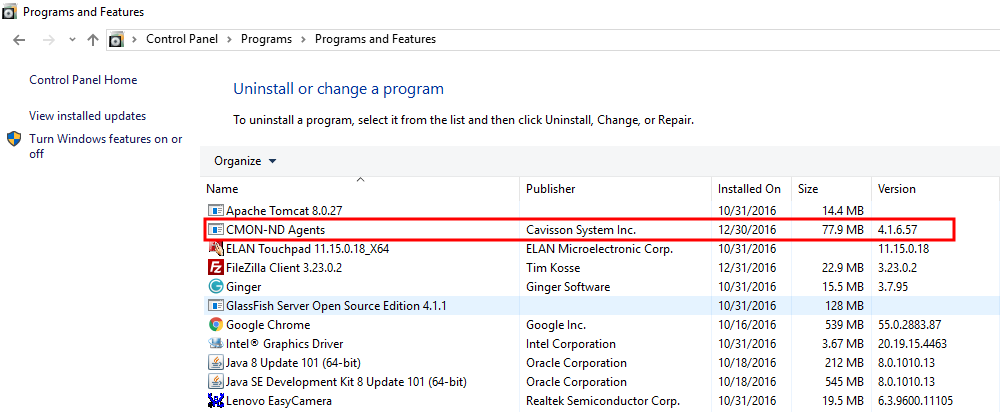Open the recent locations dropdown arrow
The image size is (1000, 412).
(72, 40)
